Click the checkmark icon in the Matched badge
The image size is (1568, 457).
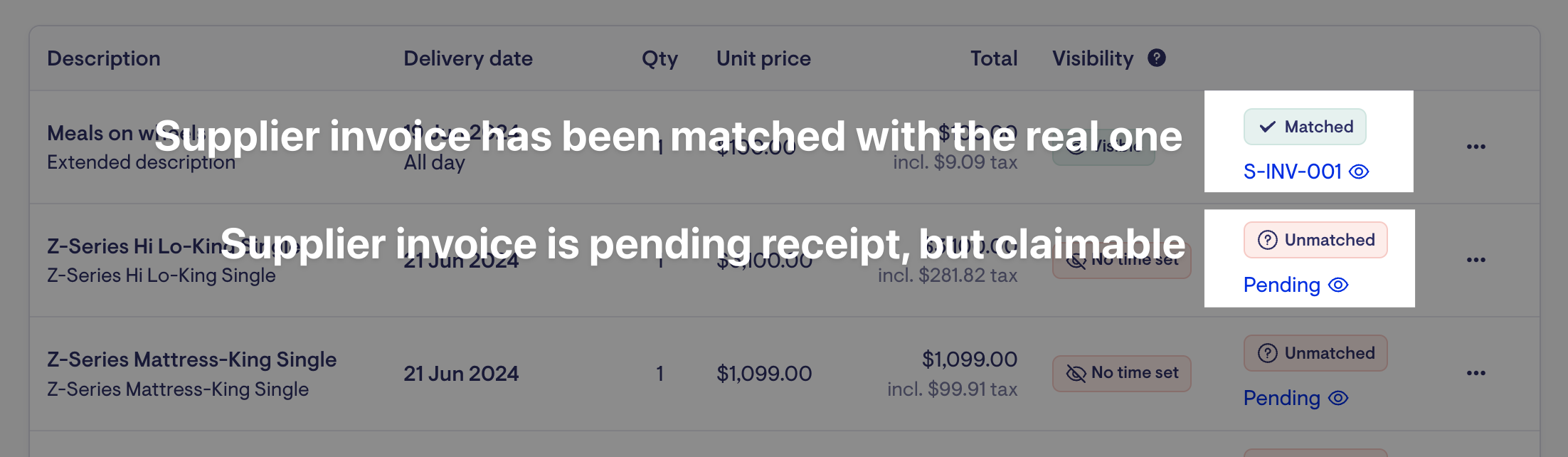(x=1267, y=127)
